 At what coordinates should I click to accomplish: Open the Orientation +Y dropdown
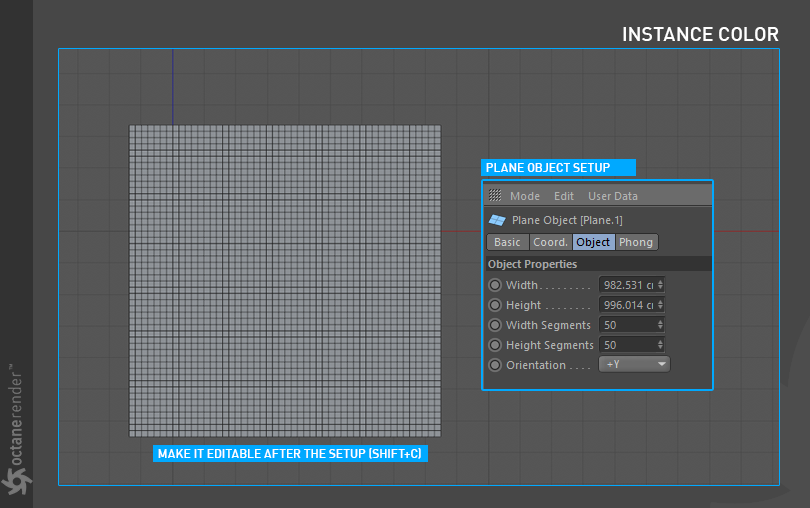point(634,365)
